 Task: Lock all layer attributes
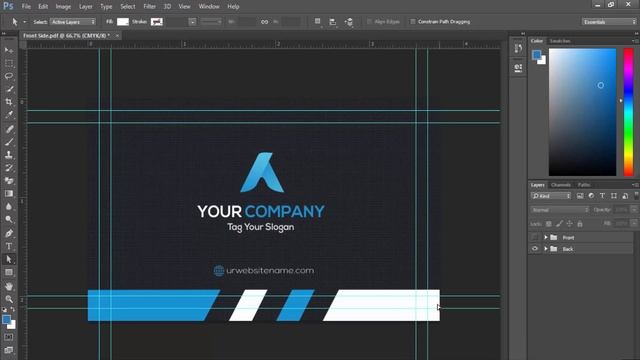580,224
